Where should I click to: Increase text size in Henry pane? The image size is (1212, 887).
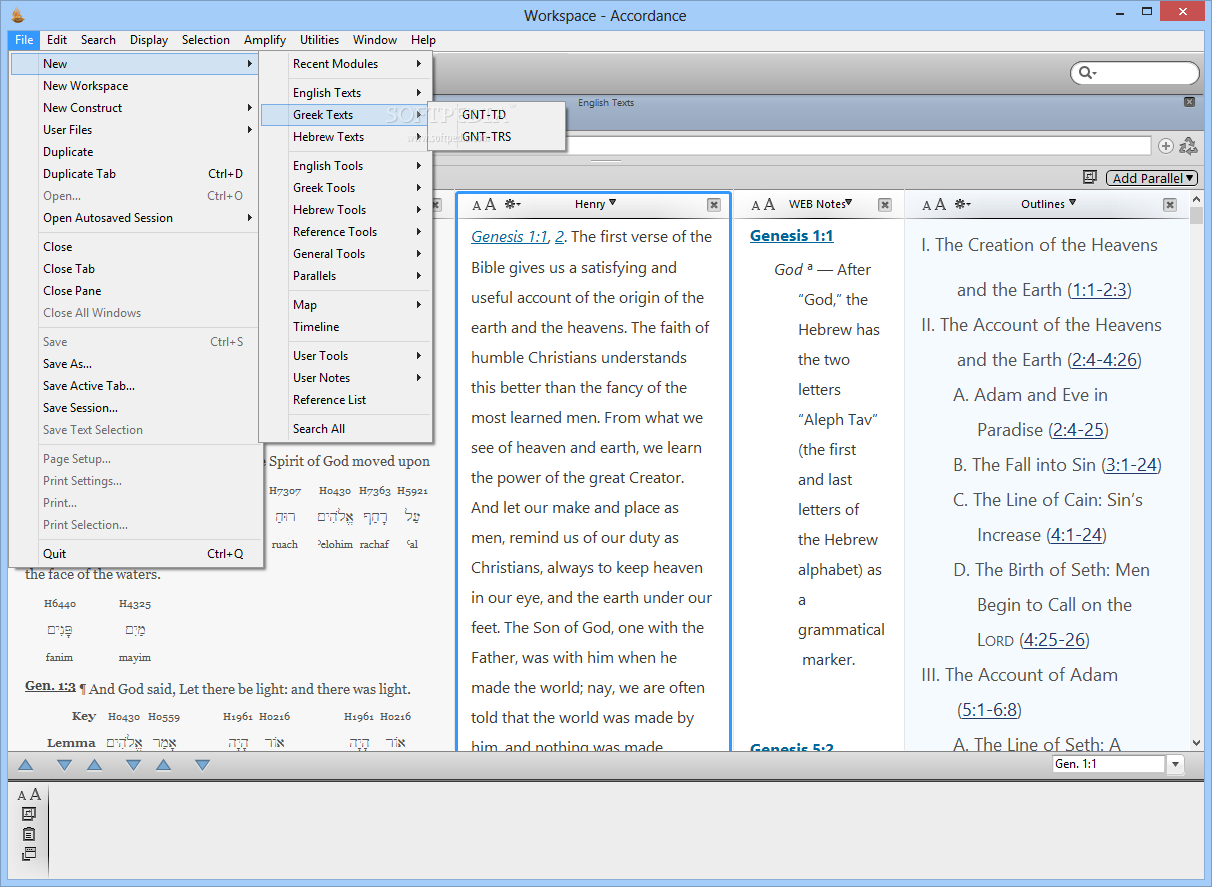click(490, 204)
